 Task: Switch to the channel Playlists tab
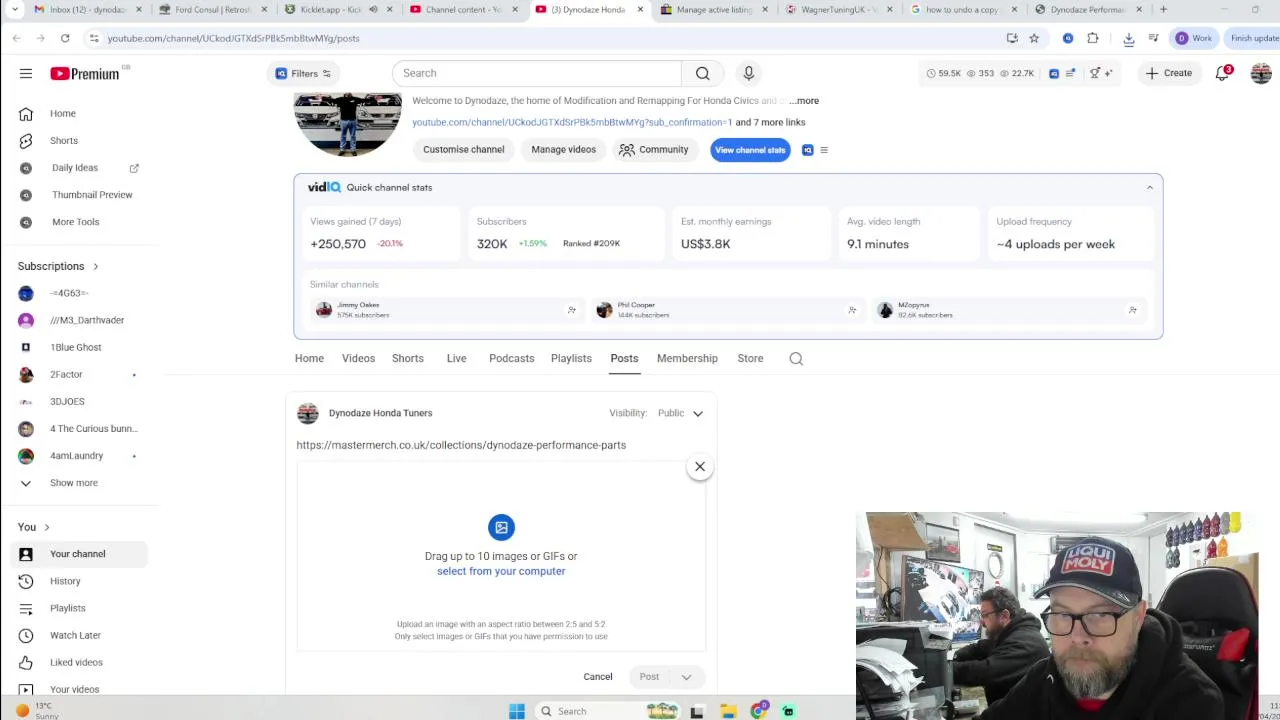tap(571, 358)
